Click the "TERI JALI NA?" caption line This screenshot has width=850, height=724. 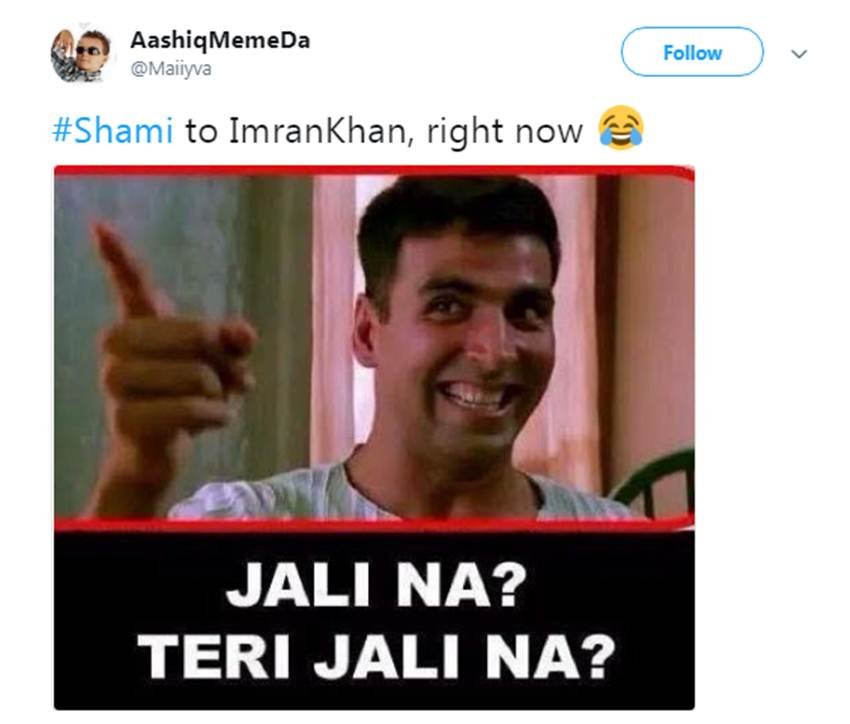tap(376, 656)
